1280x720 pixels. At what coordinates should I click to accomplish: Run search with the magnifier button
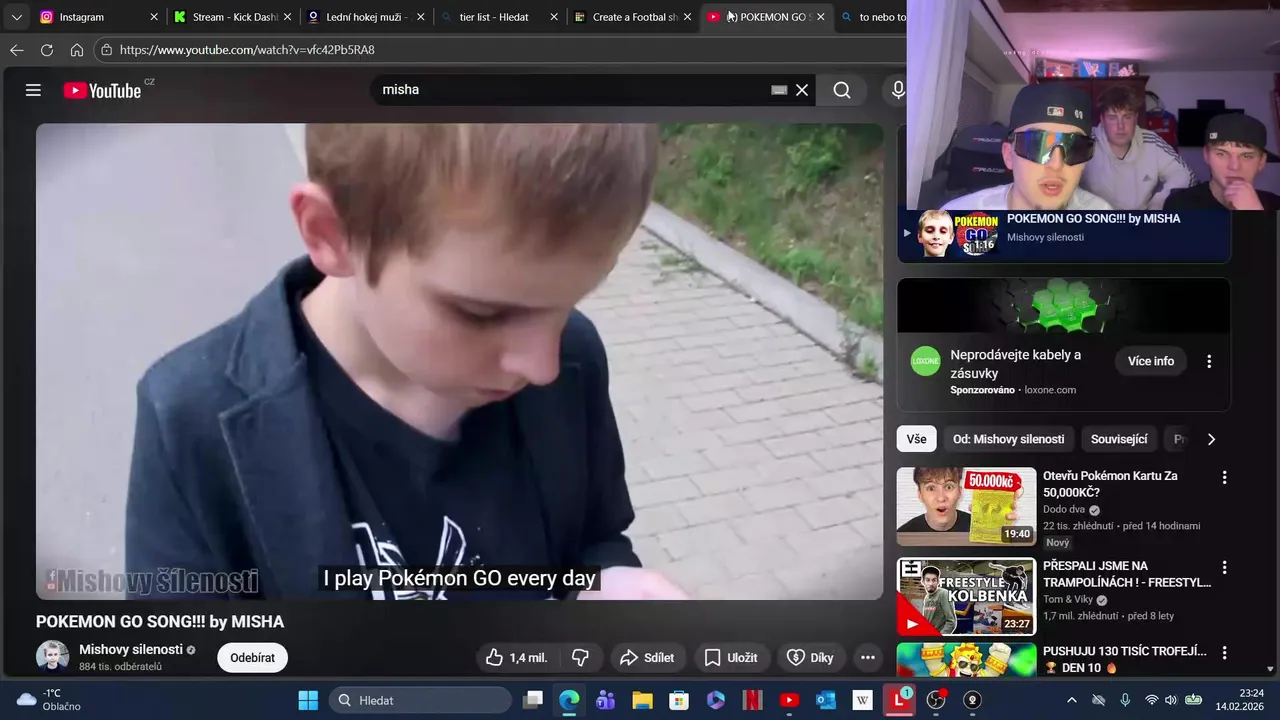point(842,90)
